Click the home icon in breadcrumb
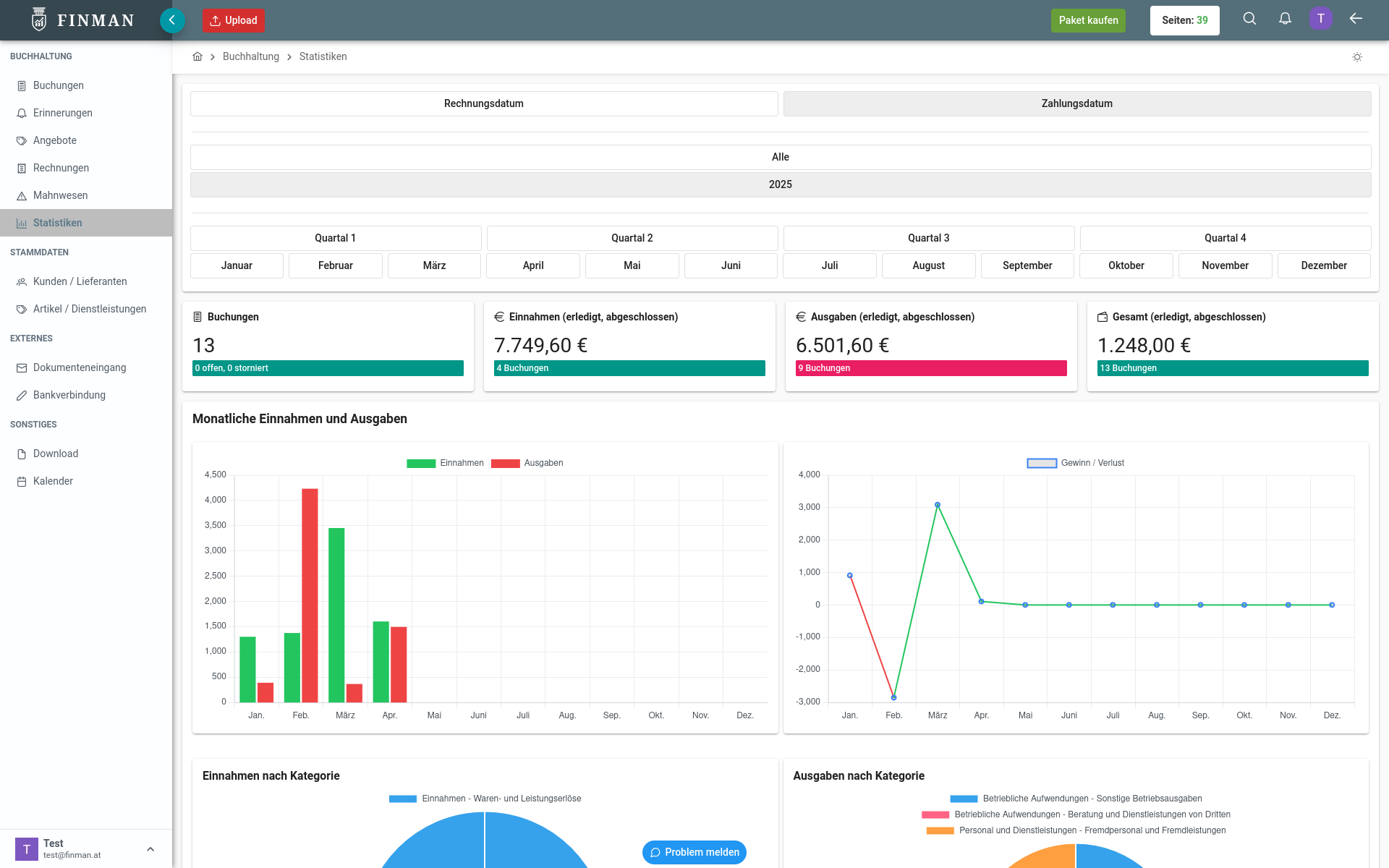The width and height of the screenshot is (1389, 868). tap(197, 56)
